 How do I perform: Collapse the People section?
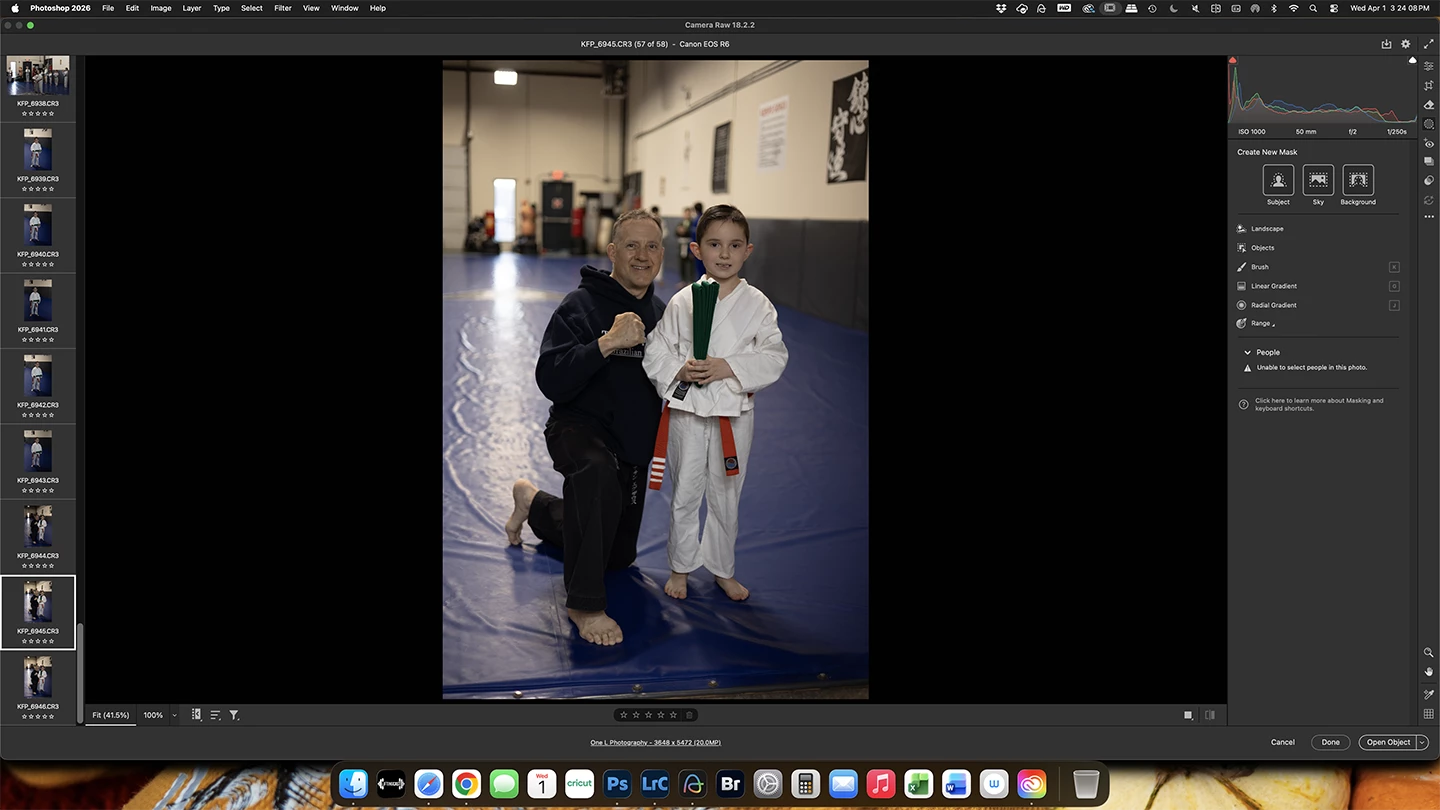click(1247, 352)
